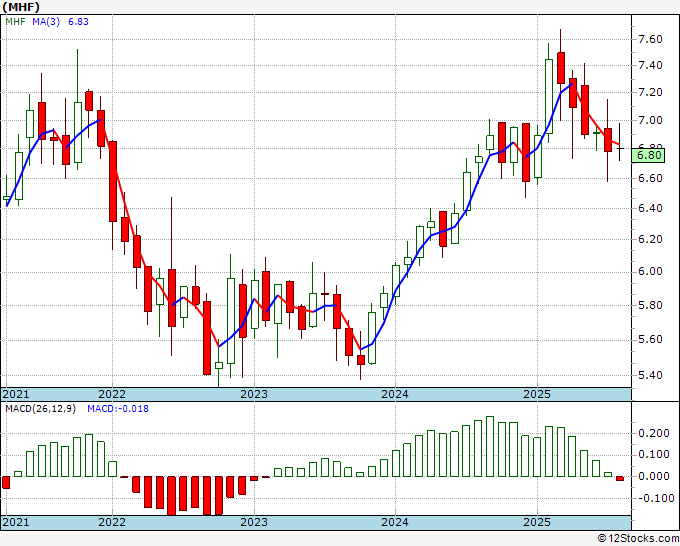Click the first red MACD bar at 2021

tap(6, 483)
